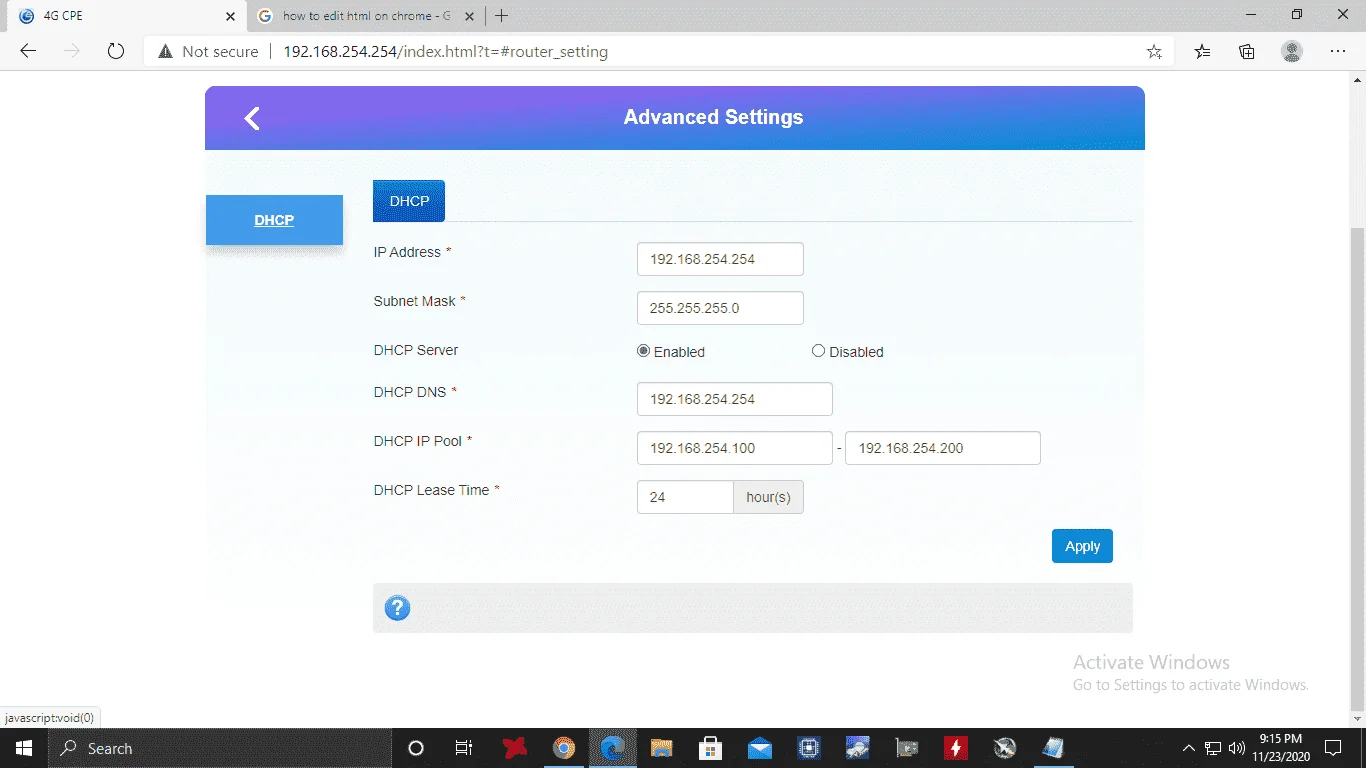Viewport: 1366px width, 768px height.
Task: Open the DHCP item in the left sidebar
Action: coord(274,220)
